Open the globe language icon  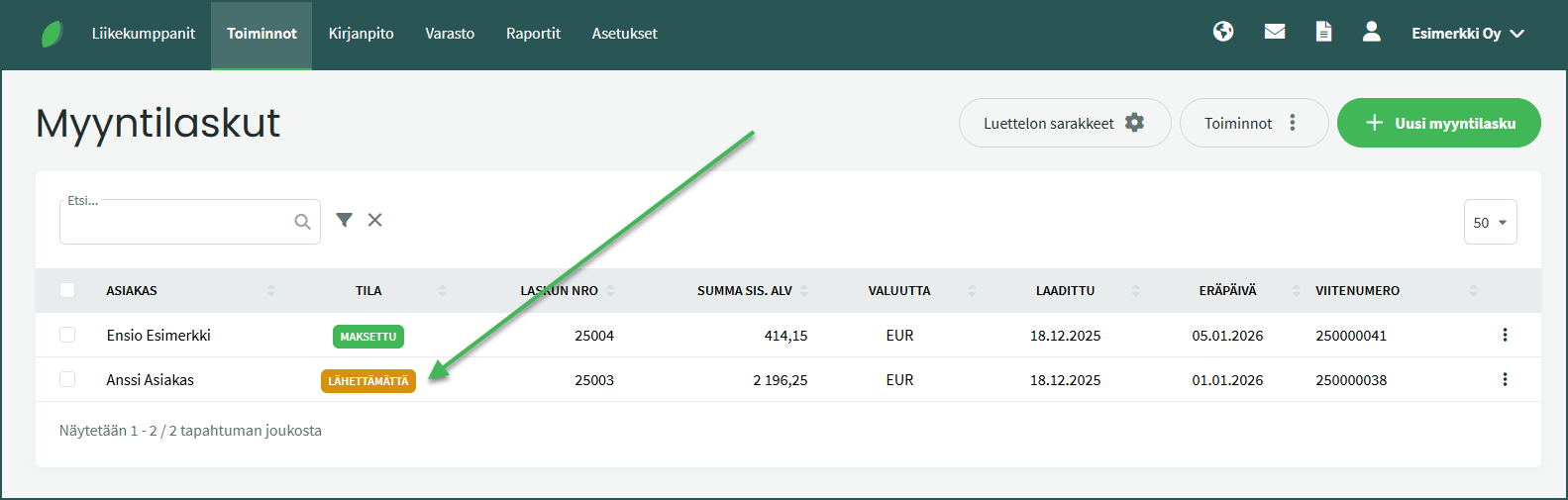[1223, 32]
